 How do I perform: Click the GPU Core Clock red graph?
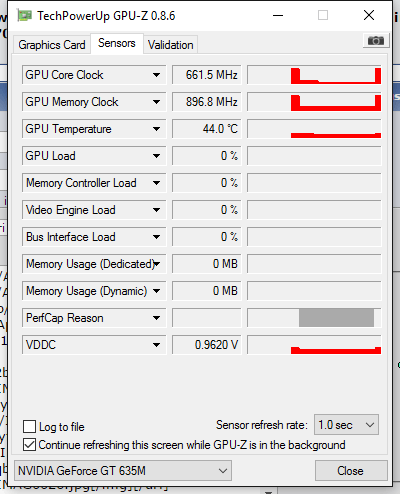pos(314,75)
